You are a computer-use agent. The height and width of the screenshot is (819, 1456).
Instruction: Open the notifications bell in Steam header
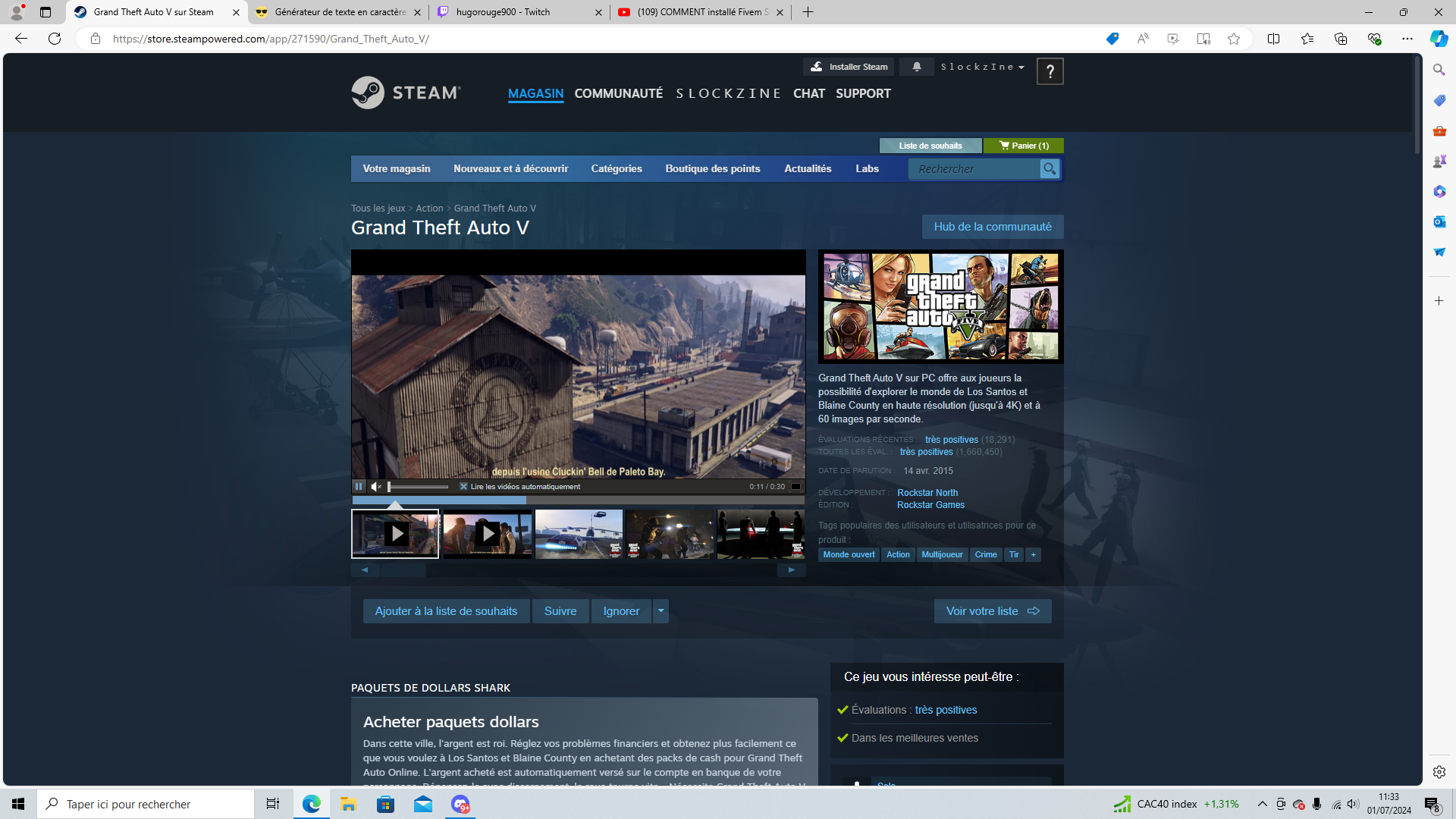917,67
